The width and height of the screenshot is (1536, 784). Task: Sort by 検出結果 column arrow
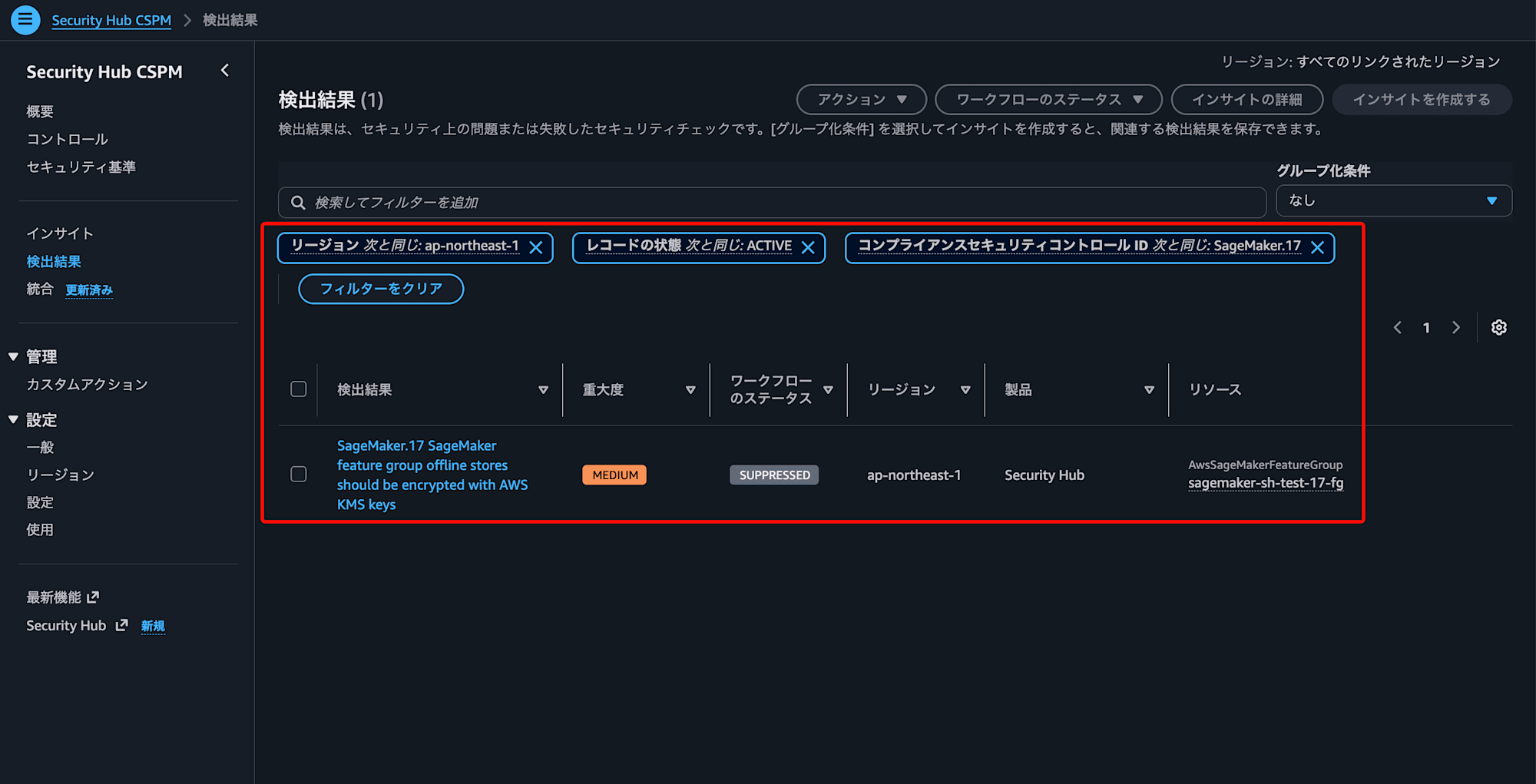pos(543,390)
